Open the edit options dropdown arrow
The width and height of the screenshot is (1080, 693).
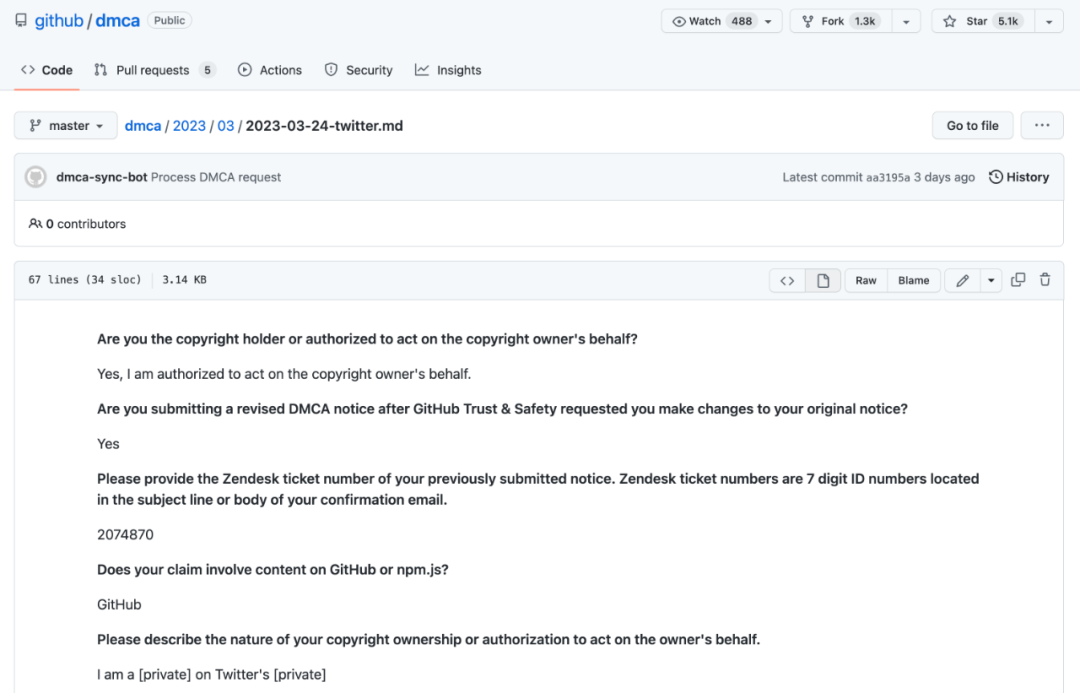[x=991, y=281]
